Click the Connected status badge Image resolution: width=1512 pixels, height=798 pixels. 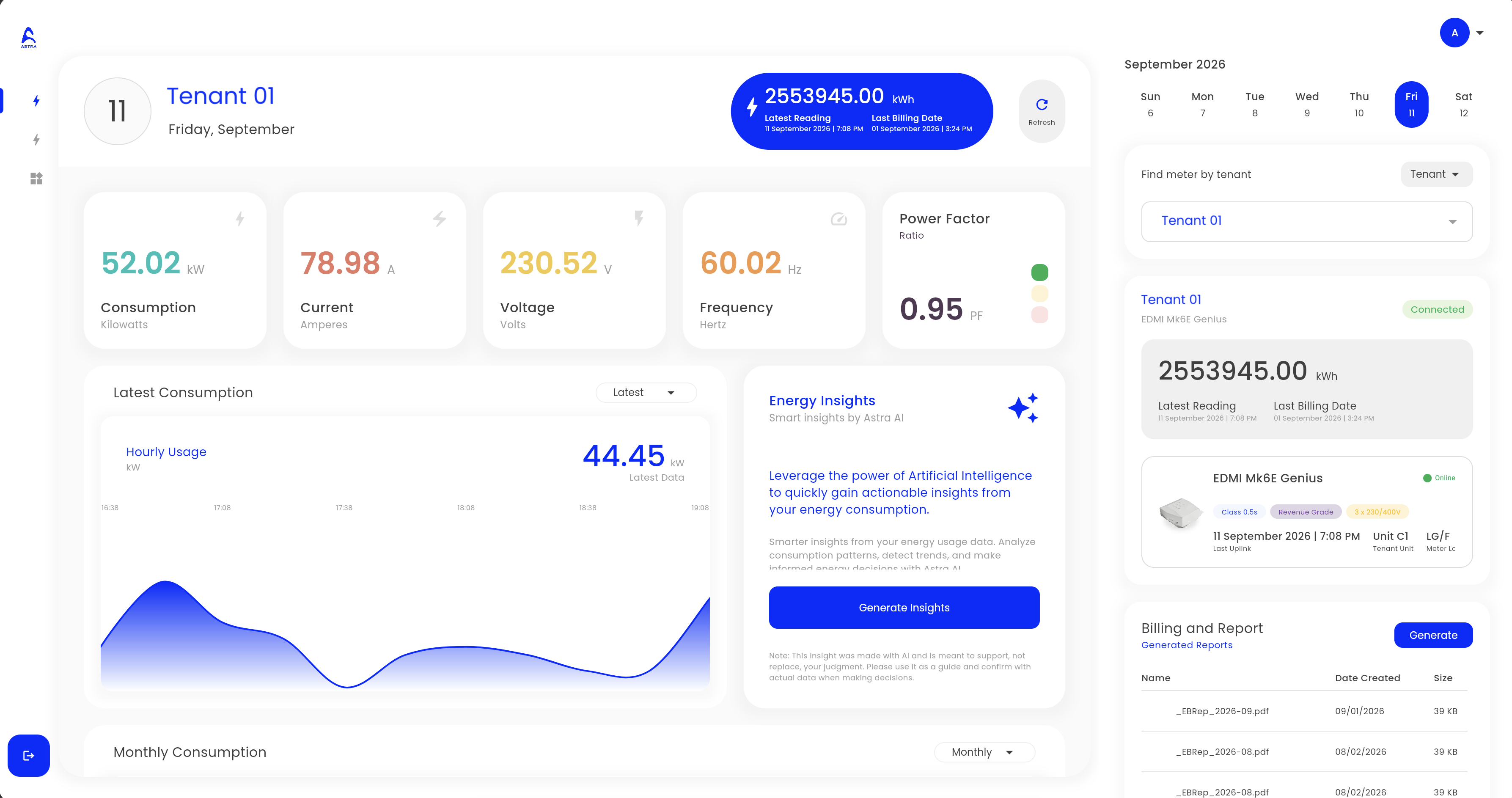[x=1437, y=309]
